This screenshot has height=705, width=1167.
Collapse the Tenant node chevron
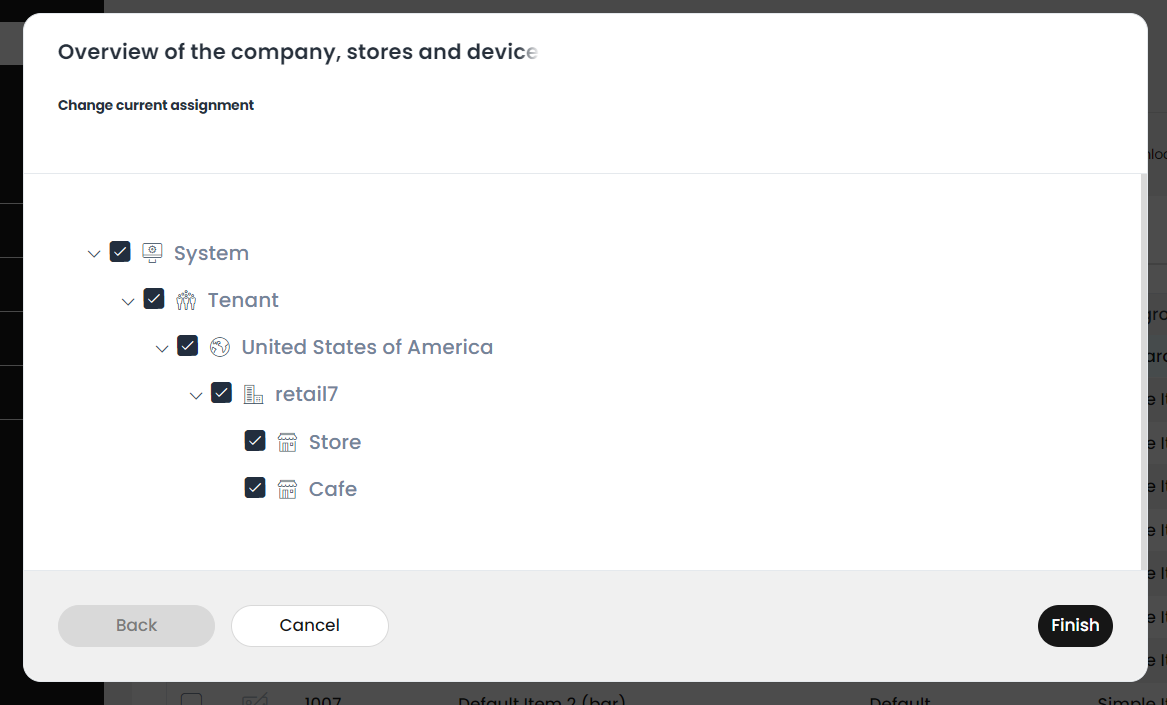(x=128, y=302)
